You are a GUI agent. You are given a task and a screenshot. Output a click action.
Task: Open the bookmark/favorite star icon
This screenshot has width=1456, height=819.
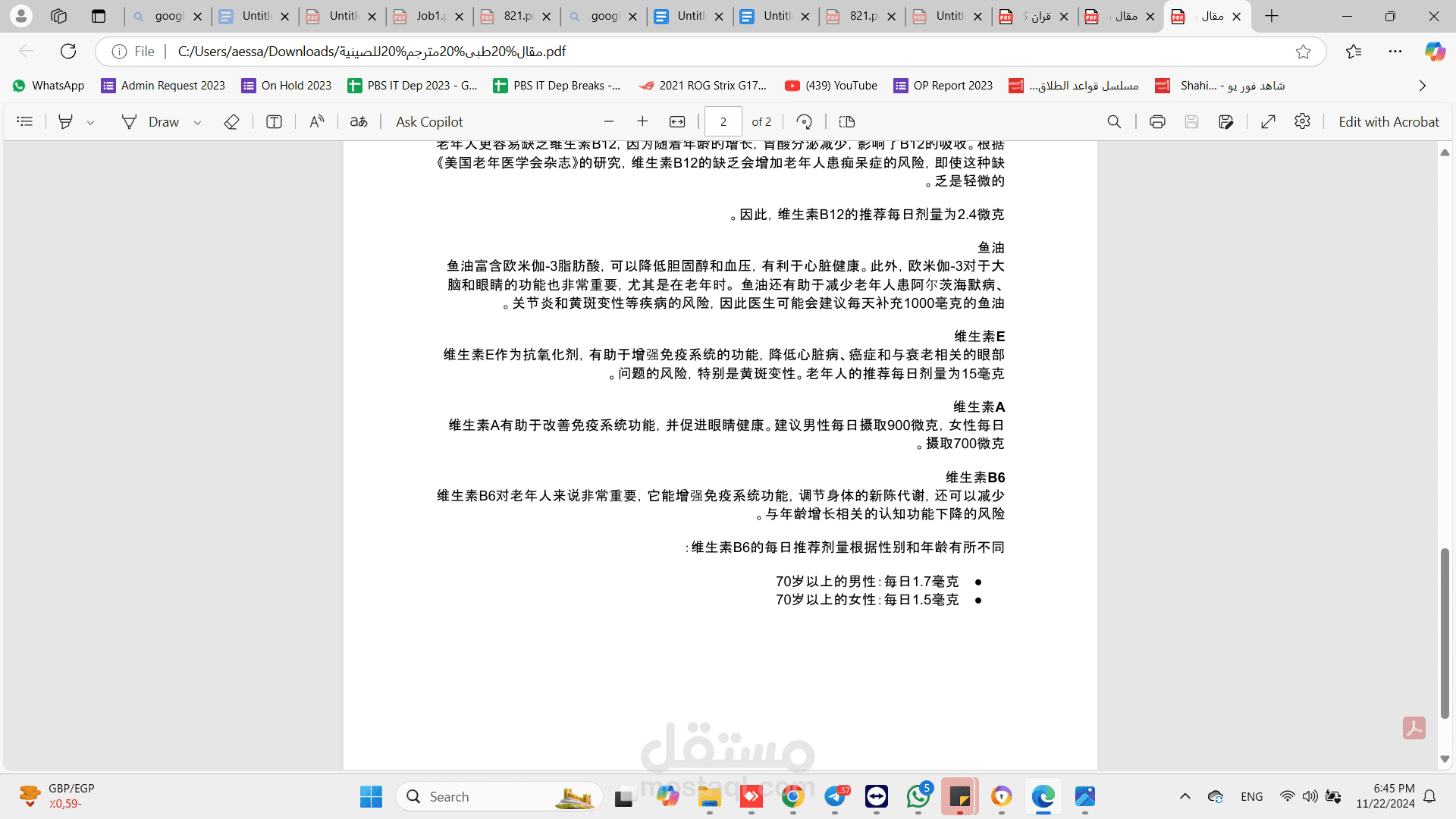[1303, 51]
